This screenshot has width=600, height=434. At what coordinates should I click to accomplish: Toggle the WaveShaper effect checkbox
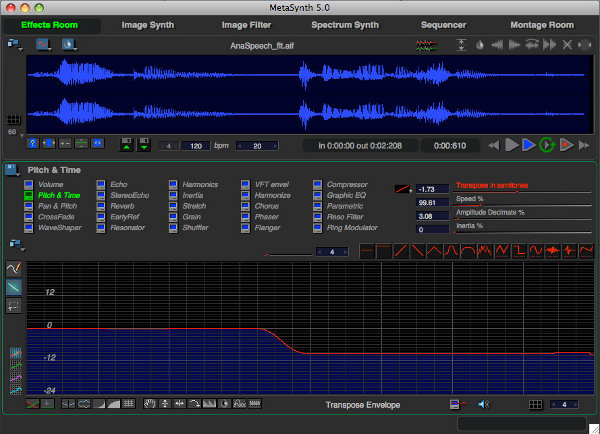click(28, 228)
